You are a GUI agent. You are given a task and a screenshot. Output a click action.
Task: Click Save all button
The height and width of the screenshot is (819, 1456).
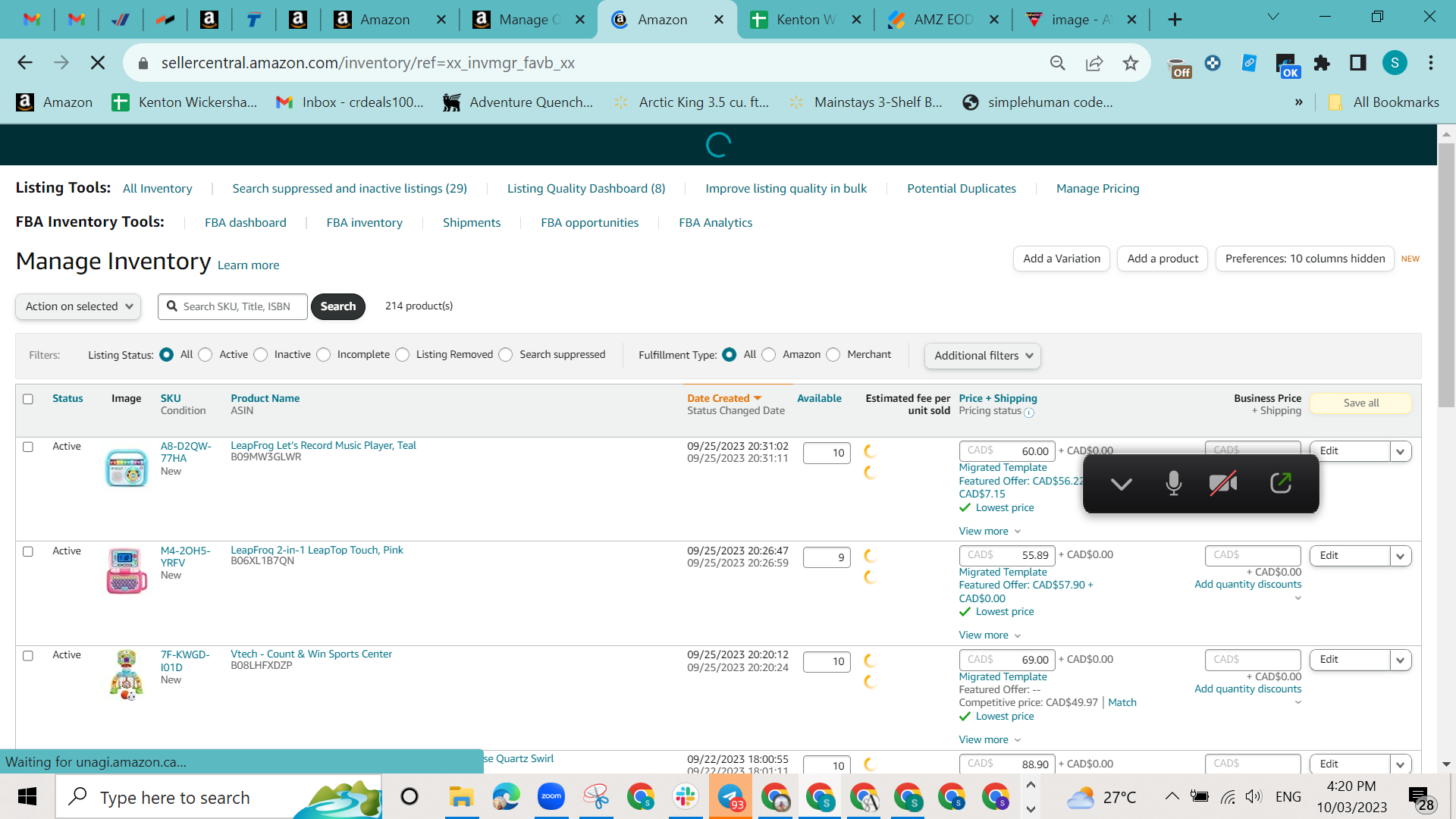(x=1361, y=403)
